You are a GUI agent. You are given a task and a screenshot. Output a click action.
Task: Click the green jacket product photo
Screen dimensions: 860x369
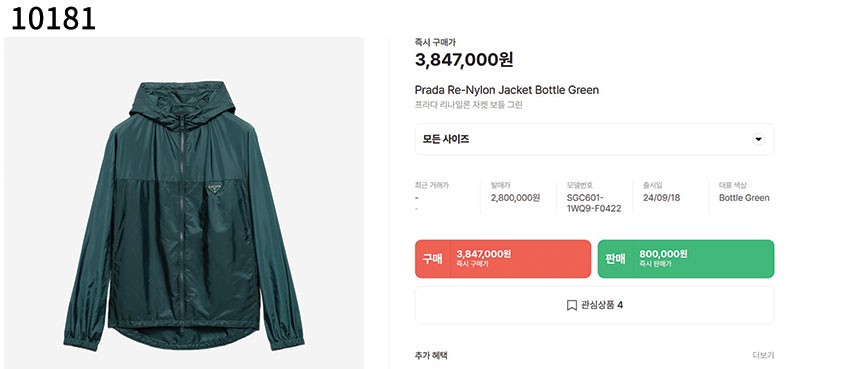pos(184,203)
